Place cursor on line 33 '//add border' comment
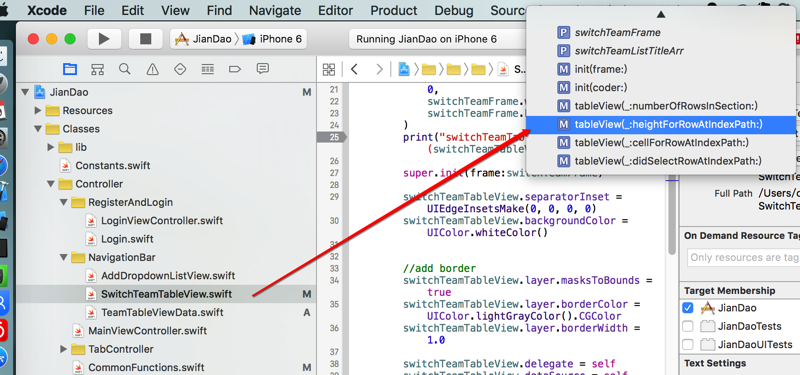This screenshot has width=800, height=375. [x=439, y=268]
